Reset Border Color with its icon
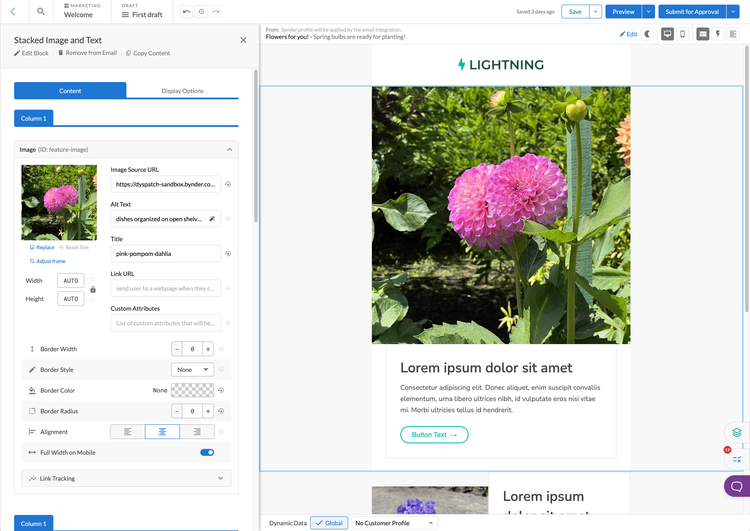The image size is (750, 531). tap(221, 390)
